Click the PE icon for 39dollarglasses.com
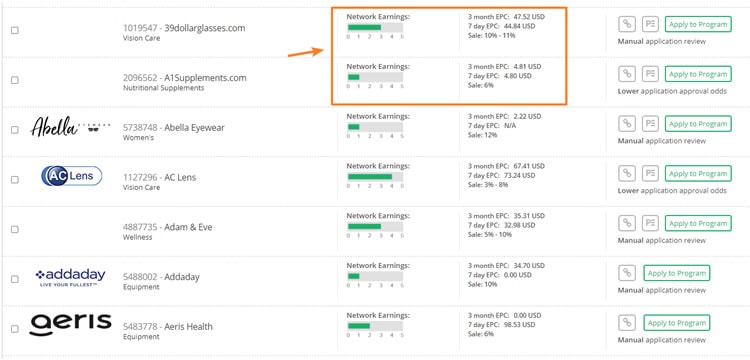Image resolution: width=750 pixels, height=360 pixels. 650,24
